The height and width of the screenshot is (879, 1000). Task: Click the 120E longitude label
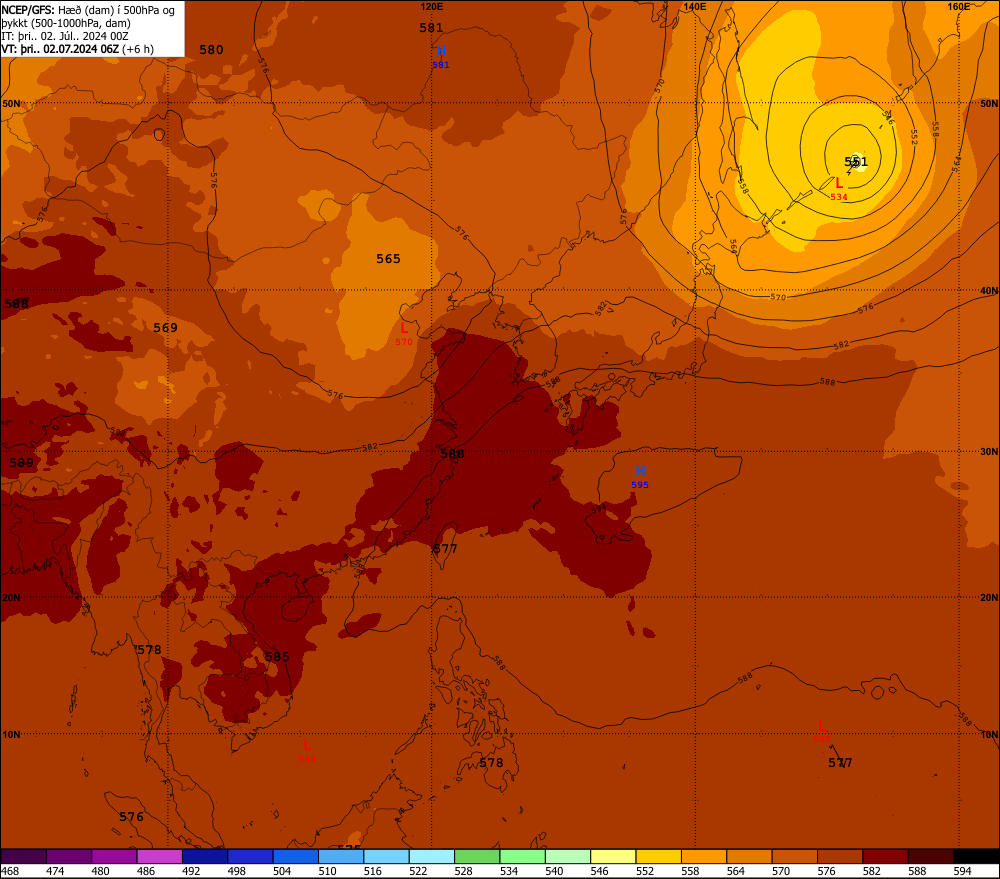(x=432, y=6)
